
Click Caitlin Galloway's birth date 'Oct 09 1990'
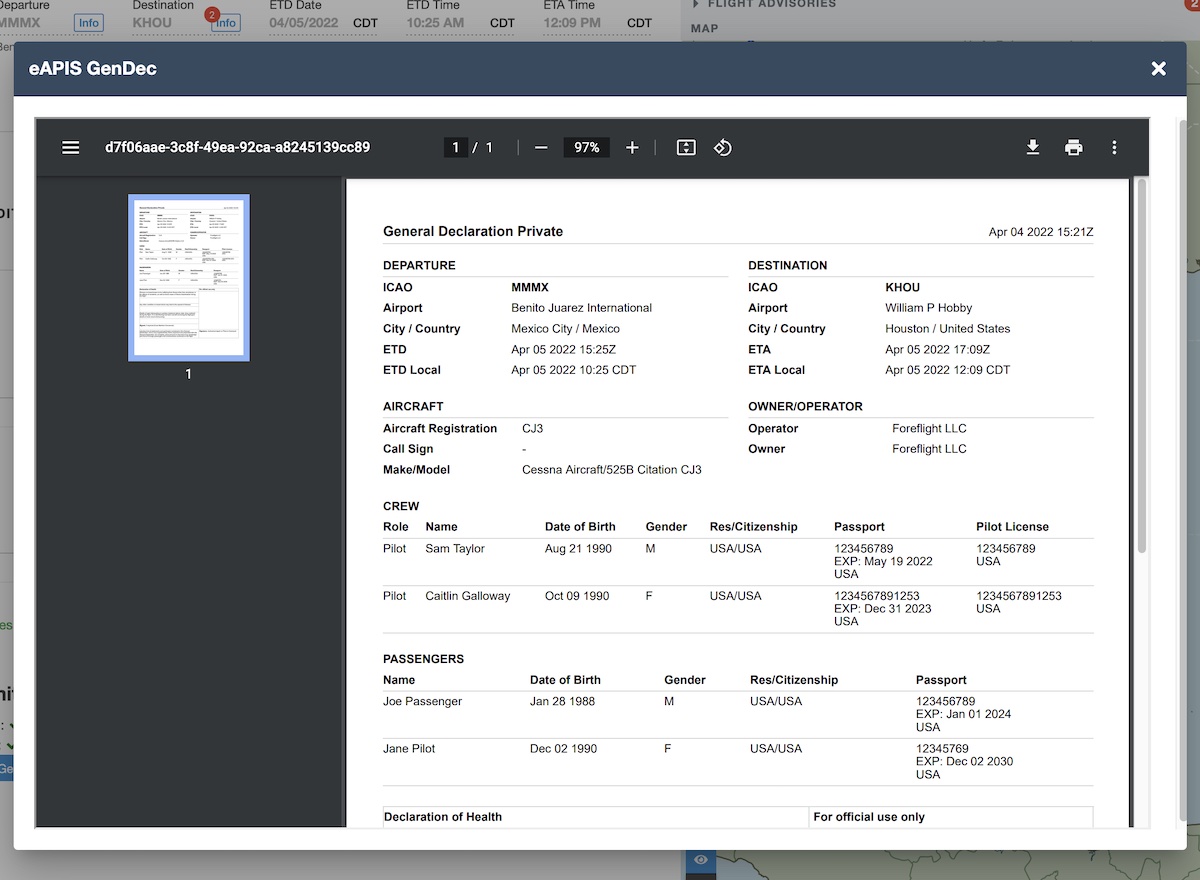tap(577, 596)
